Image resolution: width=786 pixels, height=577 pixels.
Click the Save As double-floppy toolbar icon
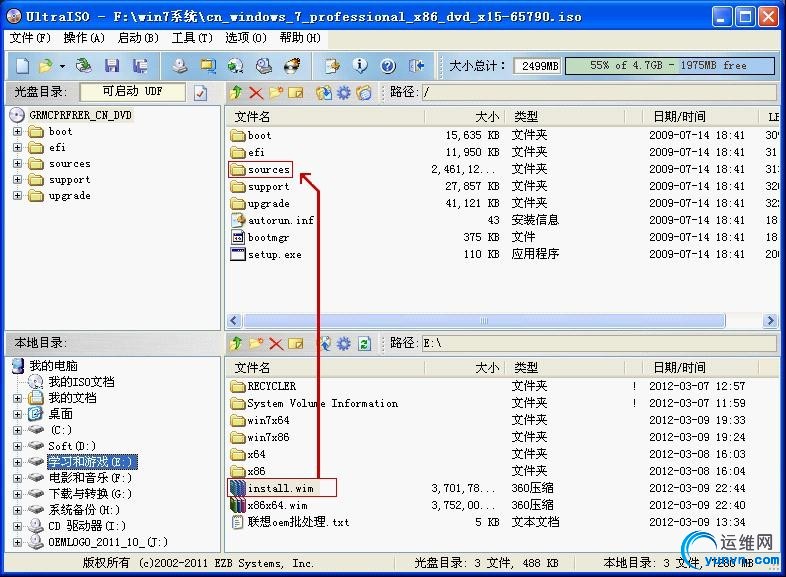click(x=140, y=66)
